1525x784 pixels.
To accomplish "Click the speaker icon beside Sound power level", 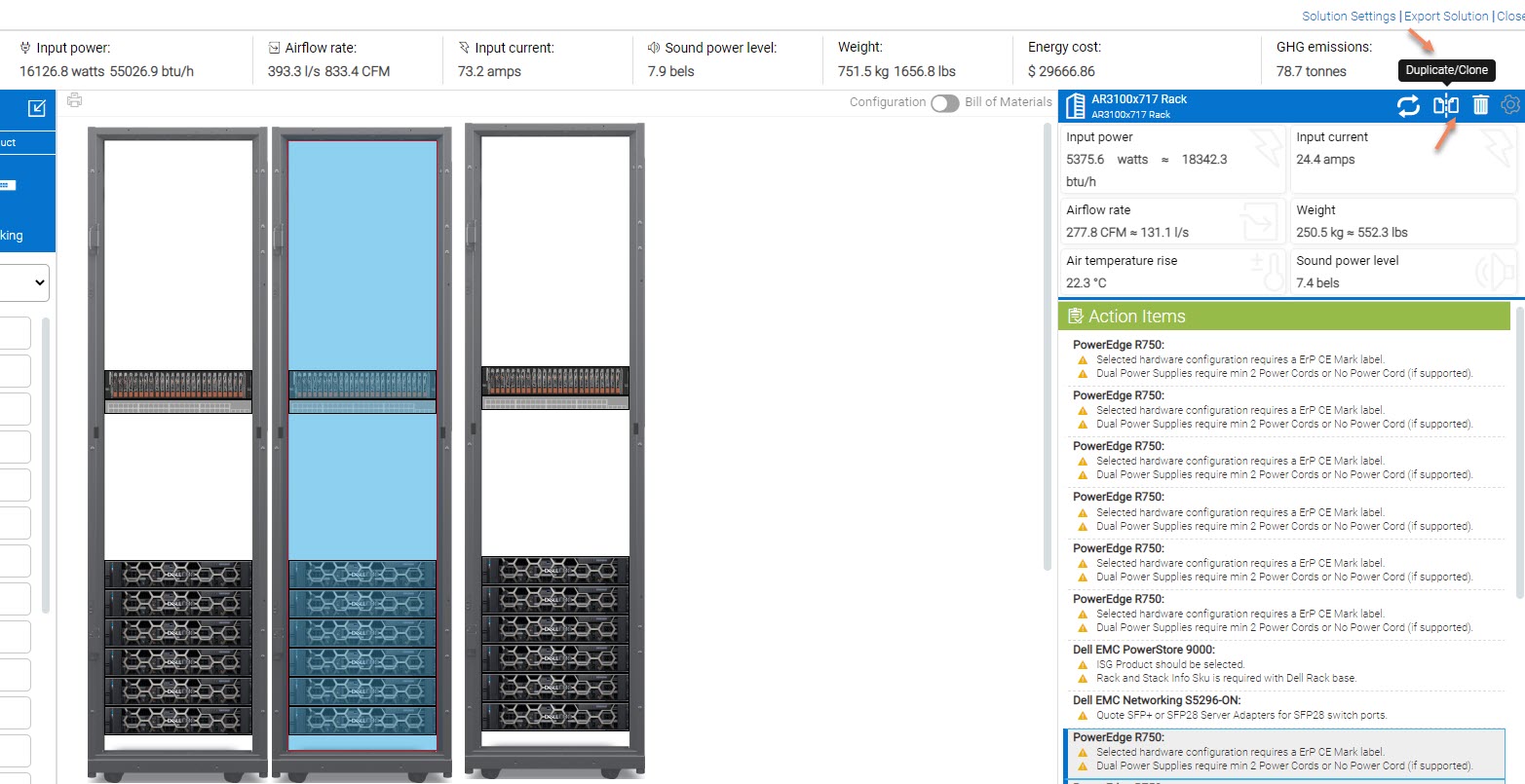I will coord(655,48).
